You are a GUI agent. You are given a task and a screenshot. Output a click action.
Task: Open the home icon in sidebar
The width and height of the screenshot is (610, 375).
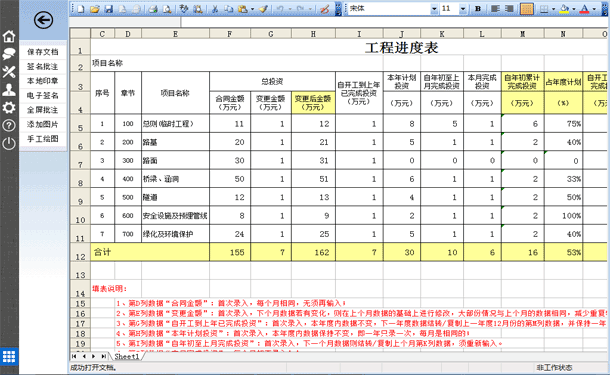click(x=9, y=36)
